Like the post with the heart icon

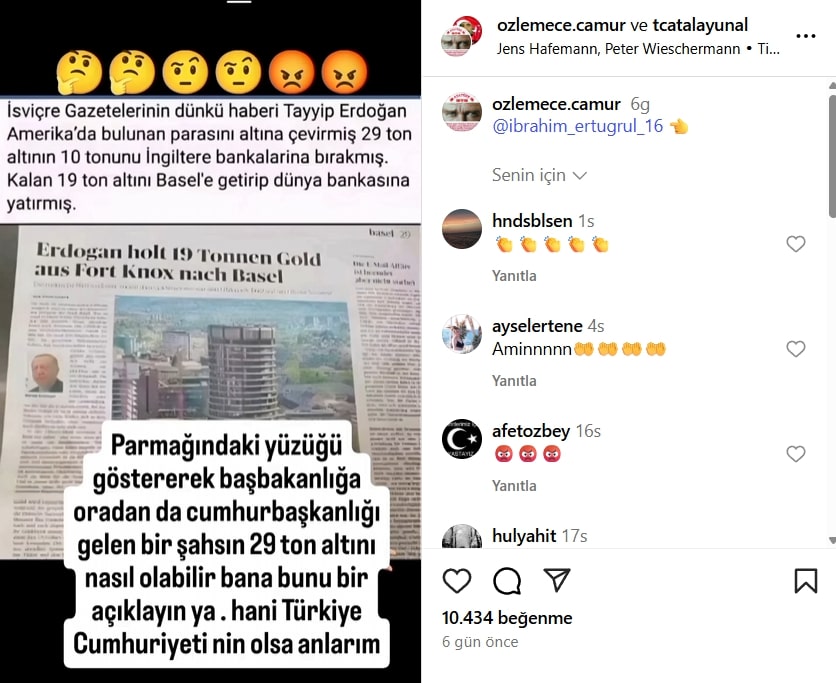click(x=457, y=581)
